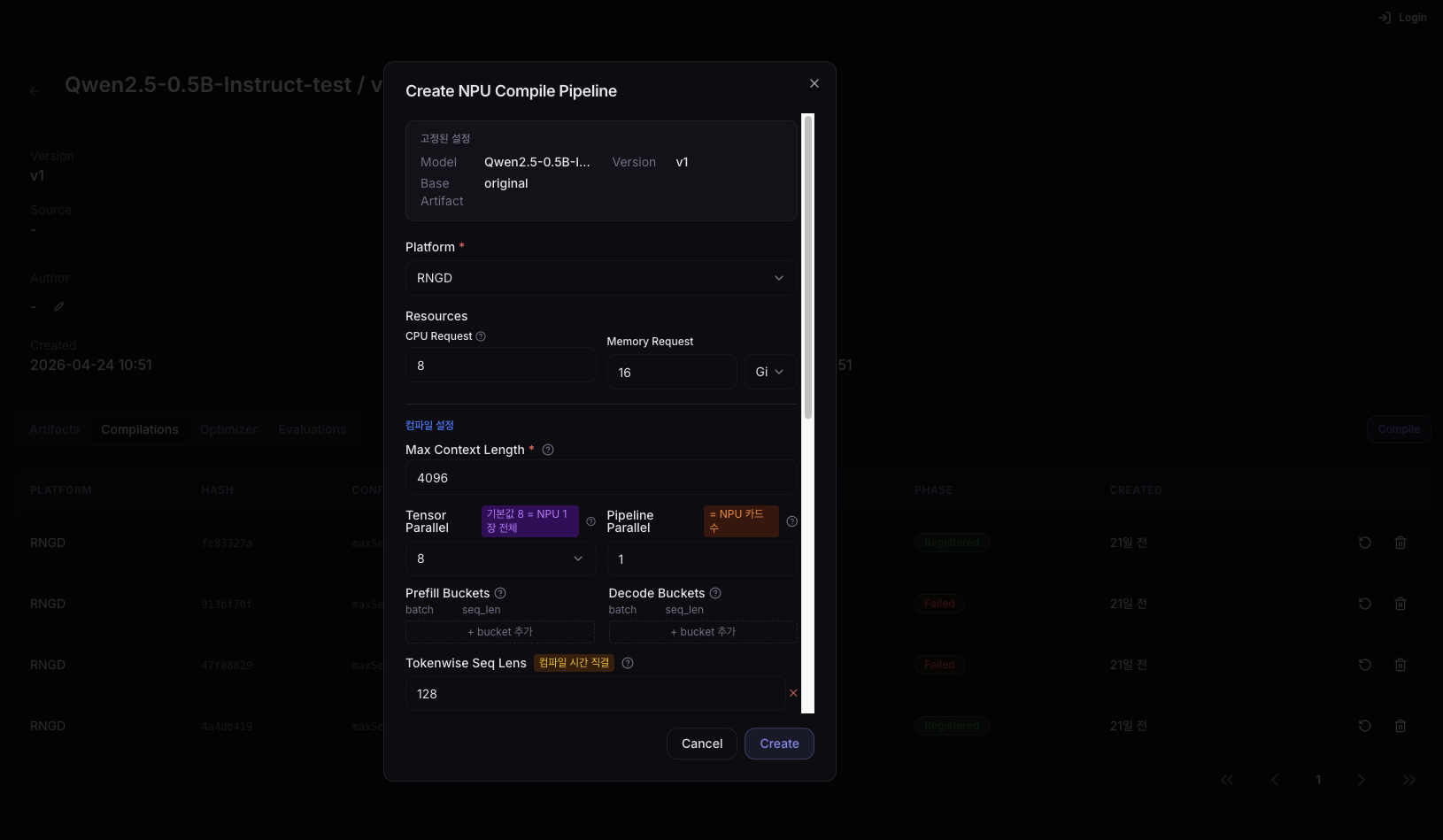Edit the Author with pencil icon
This screenshot has width=1443, height=840.
click(59, 306)
